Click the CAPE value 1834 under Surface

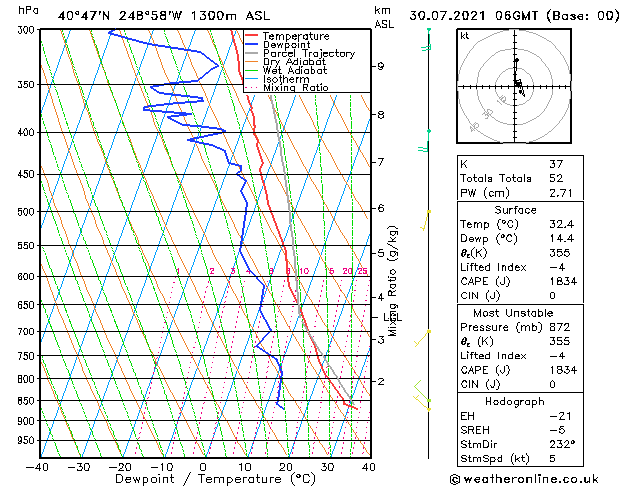[x=563, y=281]
